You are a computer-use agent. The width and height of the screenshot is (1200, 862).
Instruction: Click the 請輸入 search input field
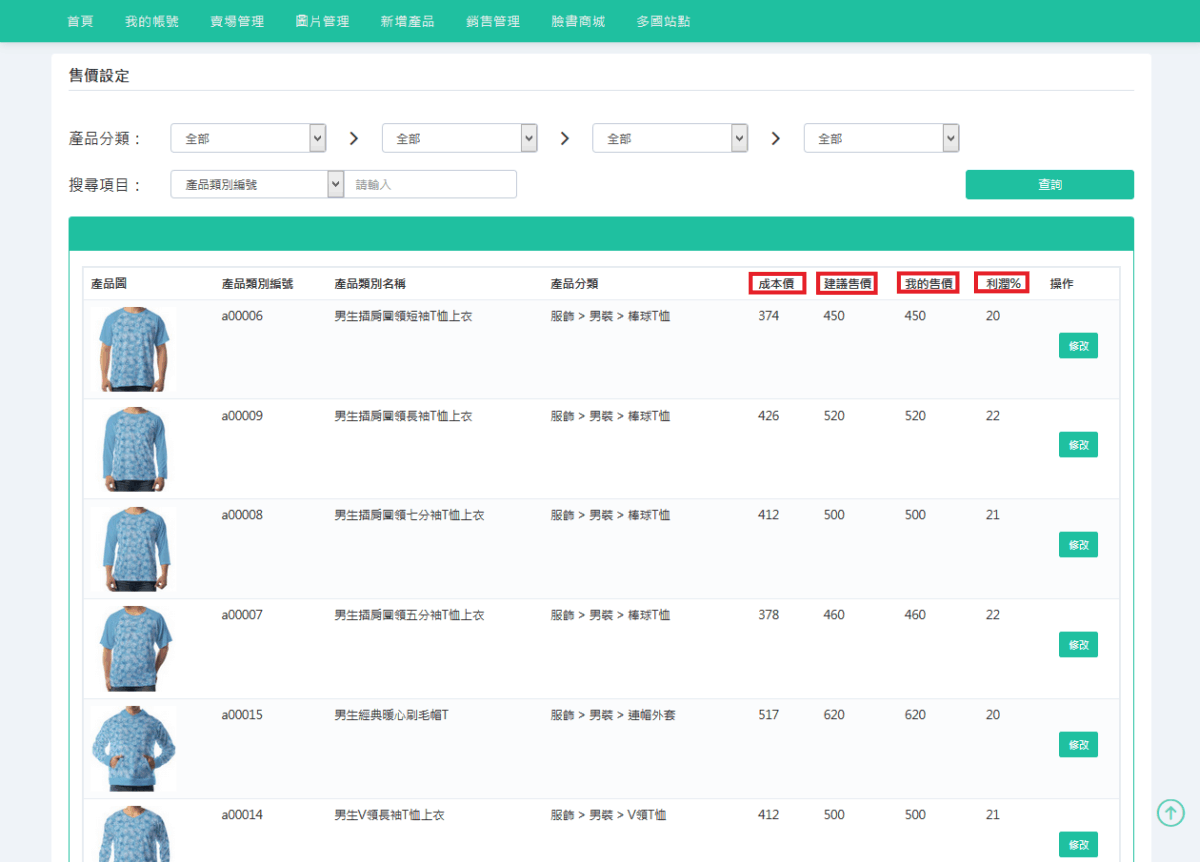(x=431, y=184)
